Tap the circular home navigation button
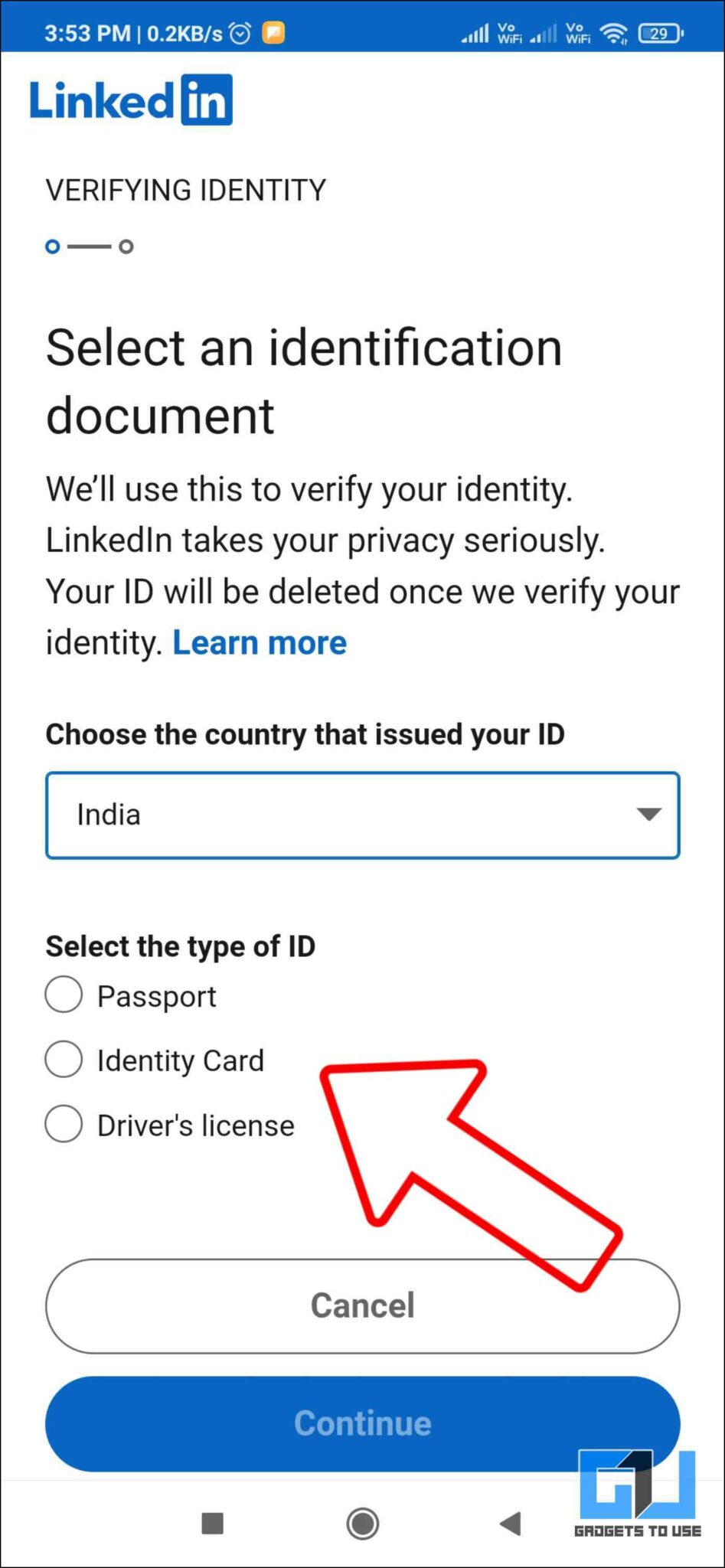Screen dimensions: 725x1568 [362, 1524]
